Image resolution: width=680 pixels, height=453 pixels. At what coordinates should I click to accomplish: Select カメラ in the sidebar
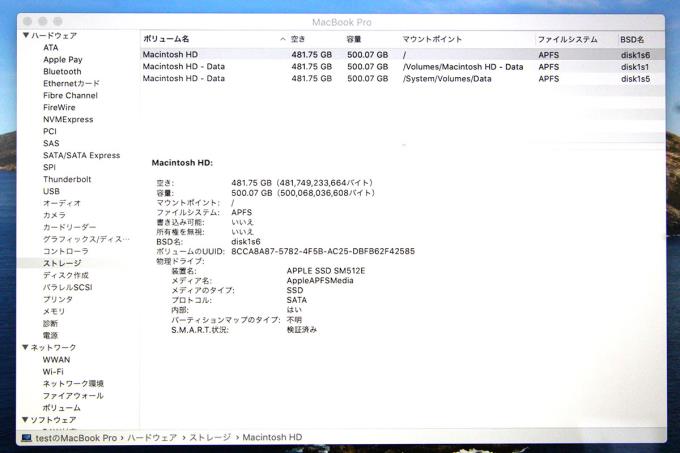click(54, 215)
